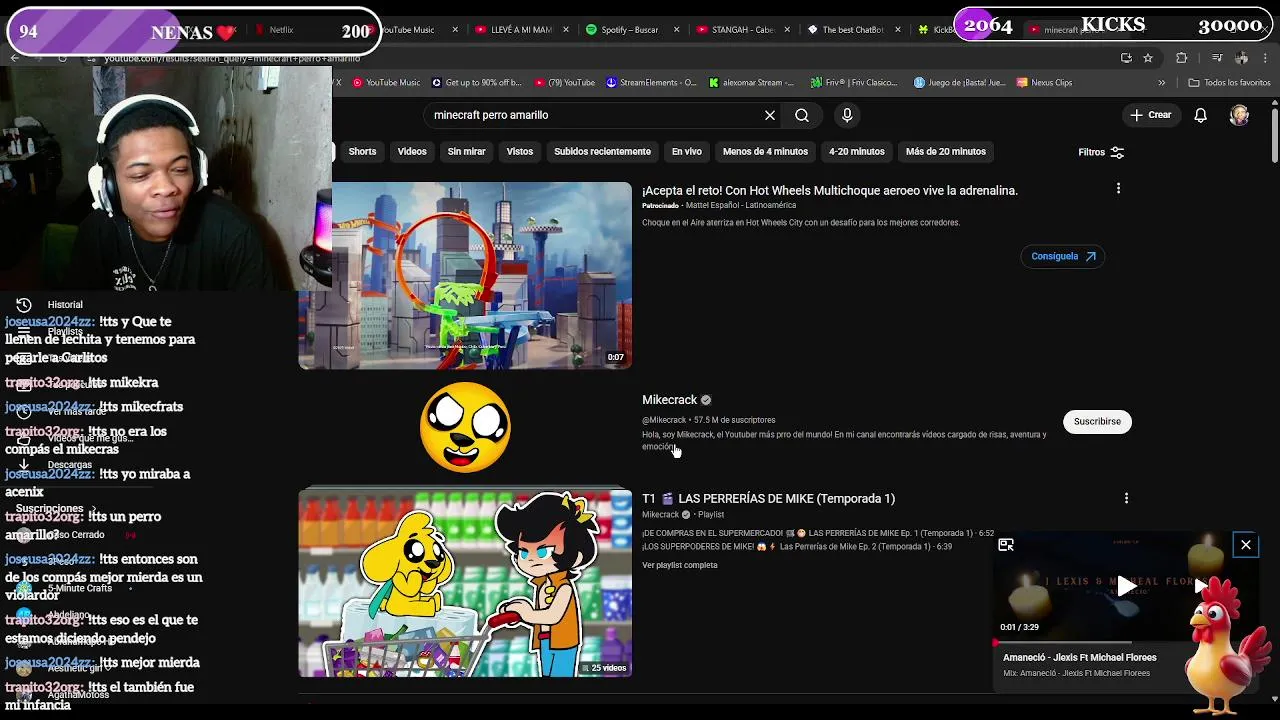Toggle Menos de 4 minutos chip

(765, 152)
